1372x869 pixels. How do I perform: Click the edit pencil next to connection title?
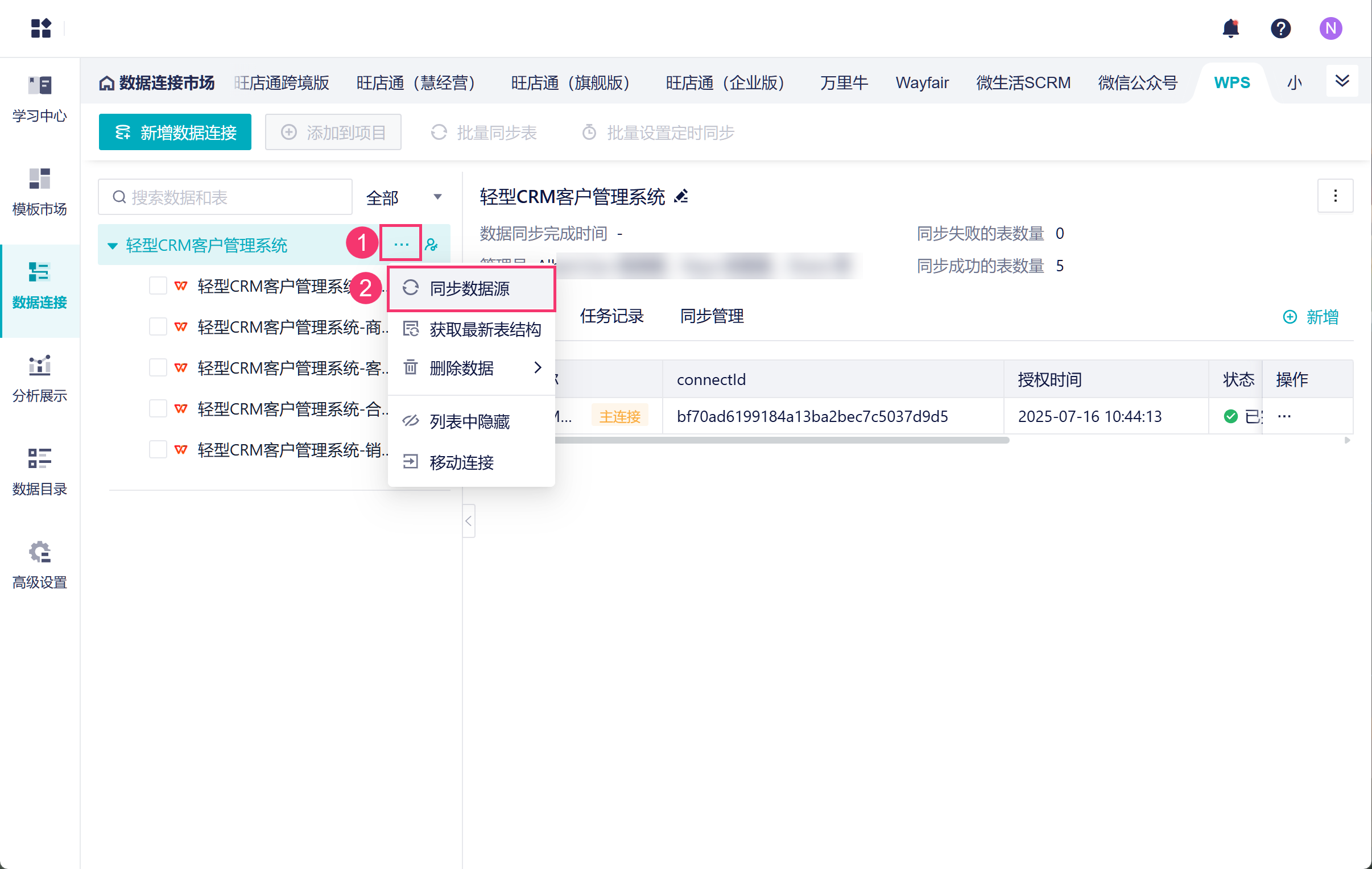coord(681,197)
